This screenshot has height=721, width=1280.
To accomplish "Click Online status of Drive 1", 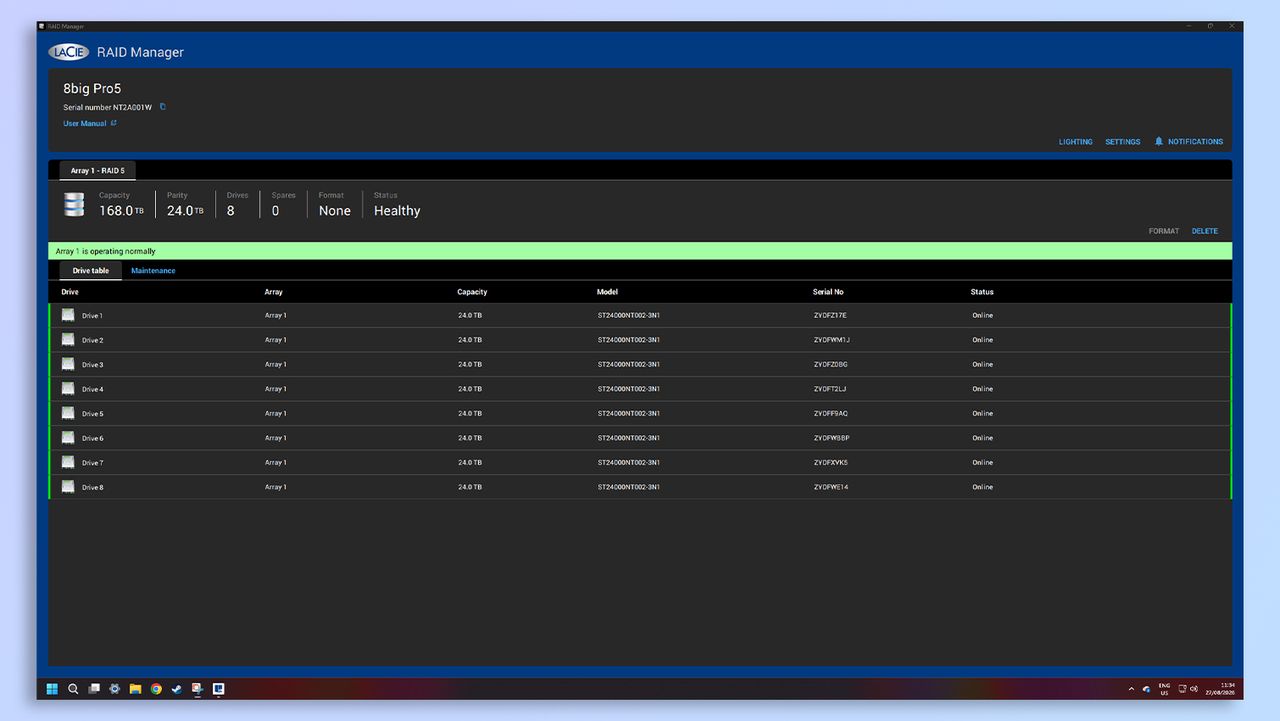I will [x=982, y=316].
